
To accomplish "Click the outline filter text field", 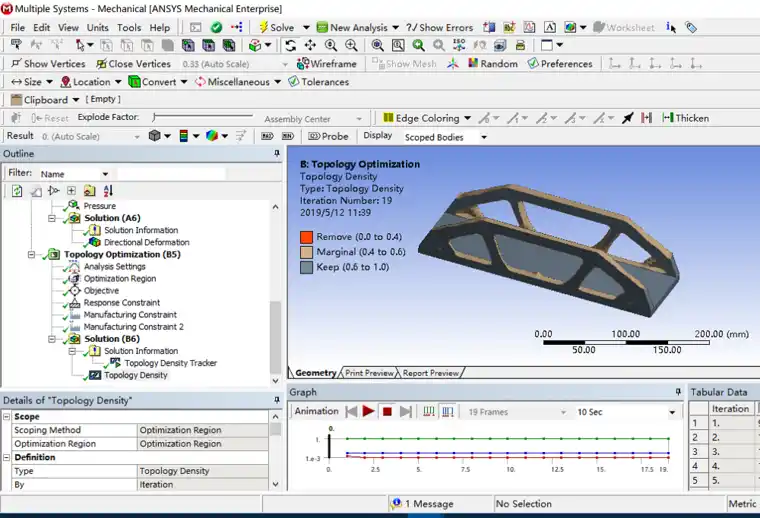I will pyautogui.click(x=171, y=174).
